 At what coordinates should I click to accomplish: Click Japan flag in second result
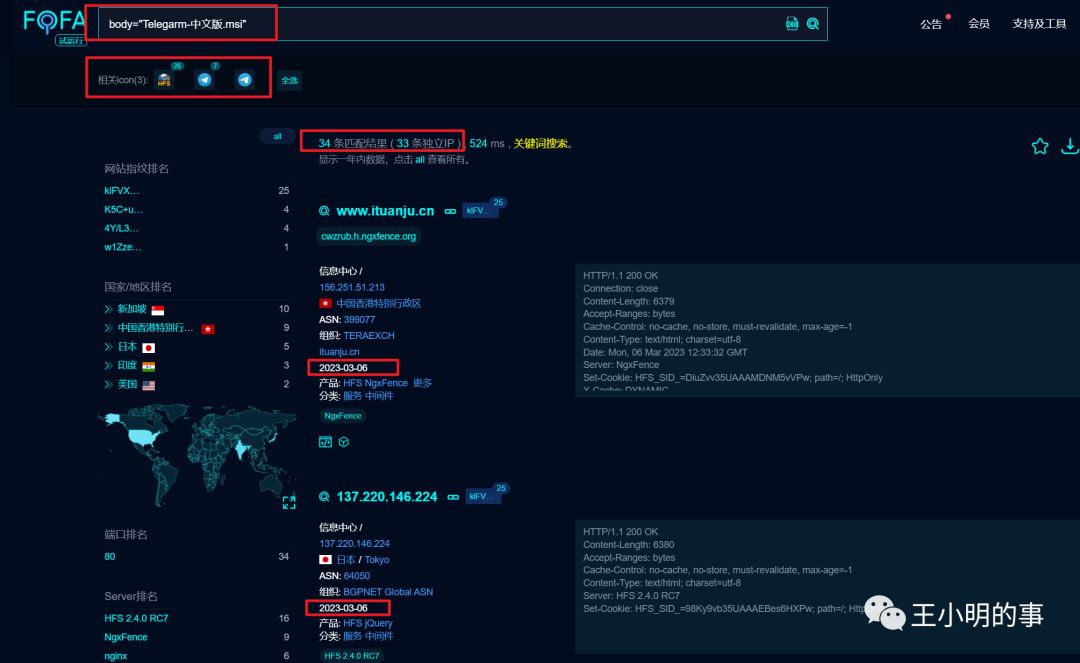(x=325, y=560)
